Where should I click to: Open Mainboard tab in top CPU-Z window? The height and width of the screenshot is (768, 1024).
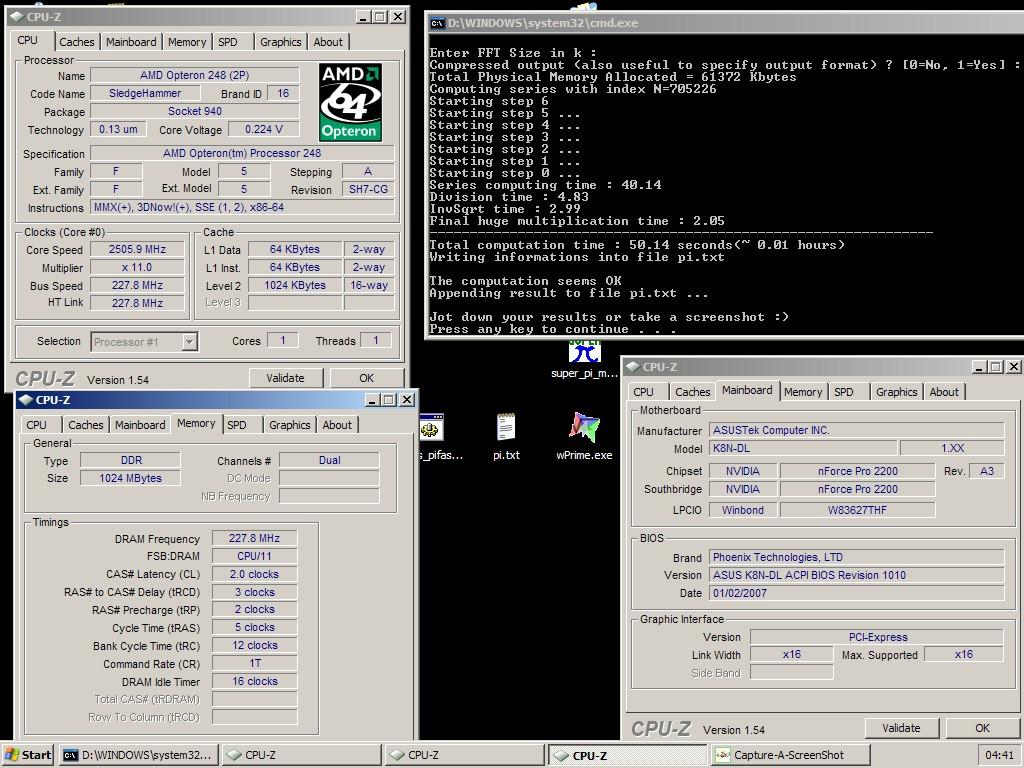131,42
